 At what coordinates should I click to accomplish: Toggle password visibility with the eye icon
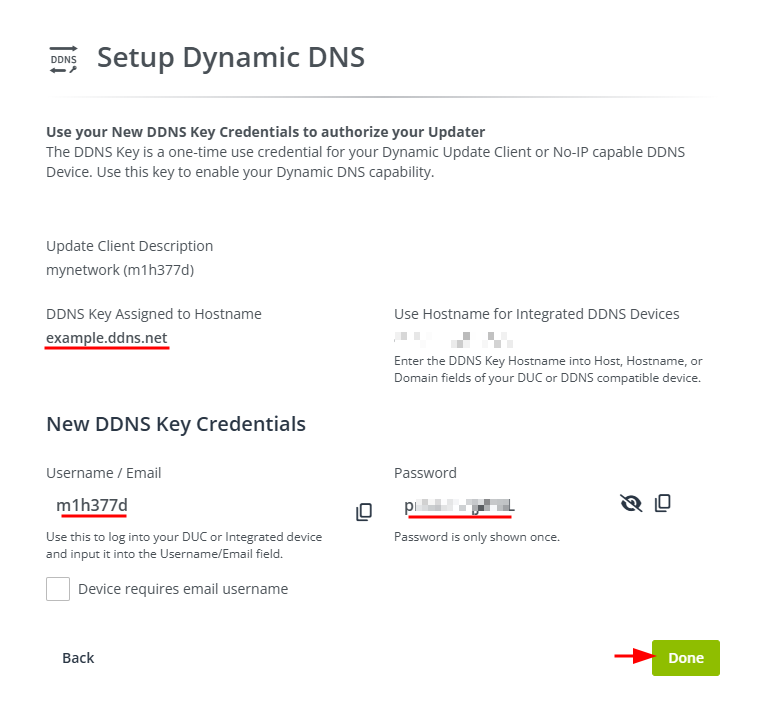(630, 503)
